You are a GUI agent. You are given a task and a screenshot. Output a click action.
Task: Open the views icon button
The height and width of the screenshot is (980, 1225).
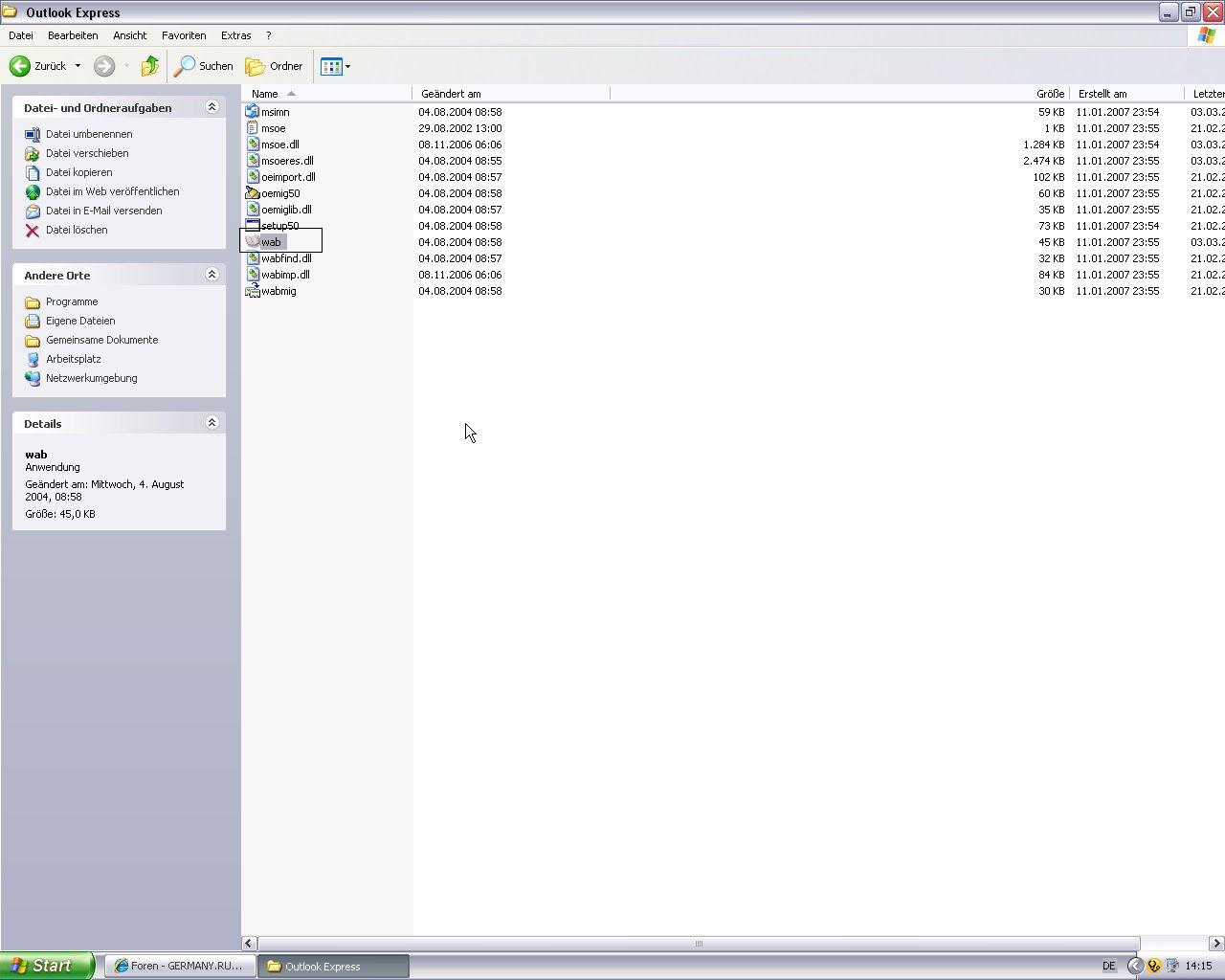[x=331, y=66]
